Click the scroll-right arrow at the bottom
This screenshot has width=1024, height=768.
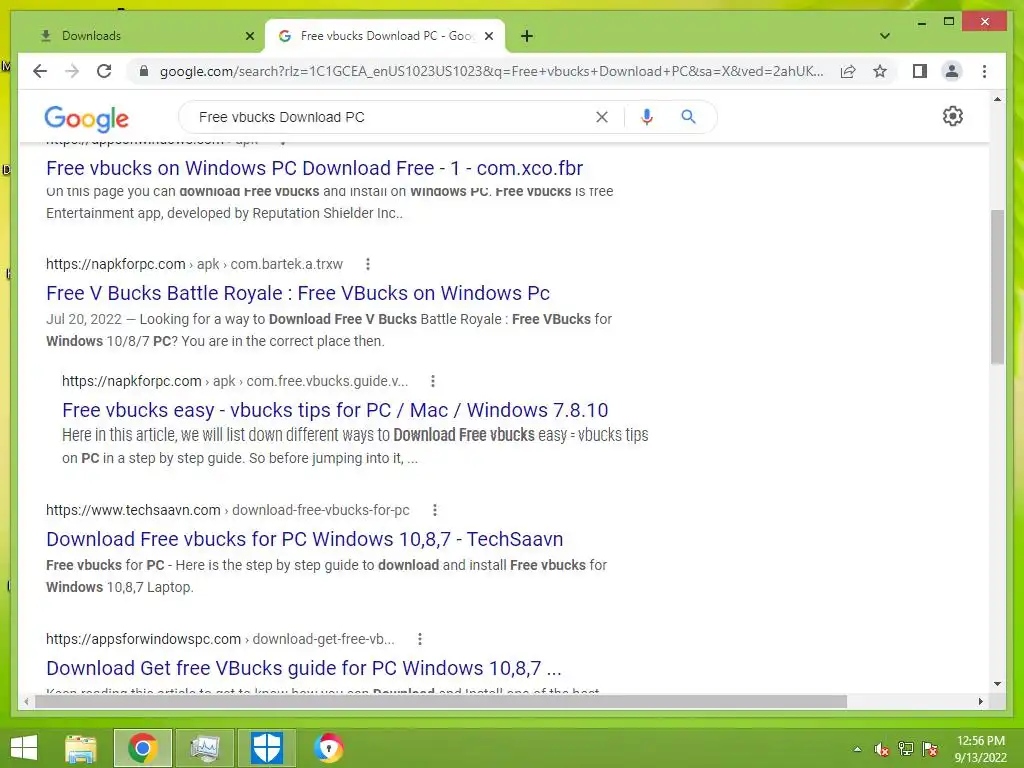point(980,701)
